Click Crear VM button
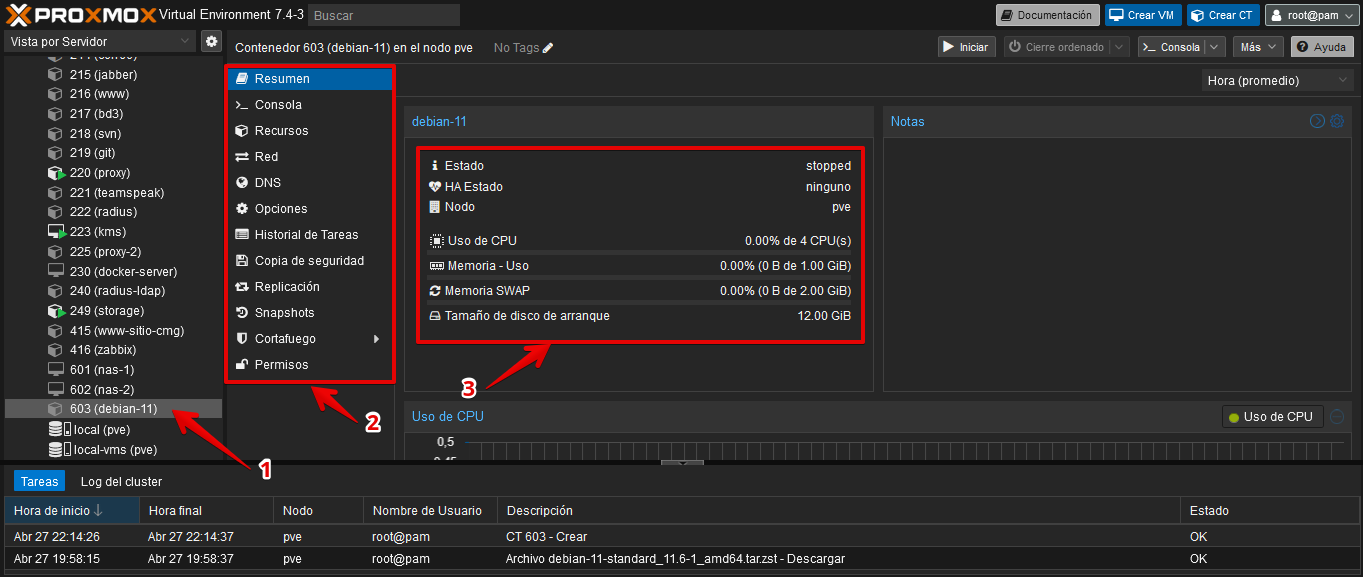The width and height of the screenshot is (1363, 577). click(x=1143, y=15)
